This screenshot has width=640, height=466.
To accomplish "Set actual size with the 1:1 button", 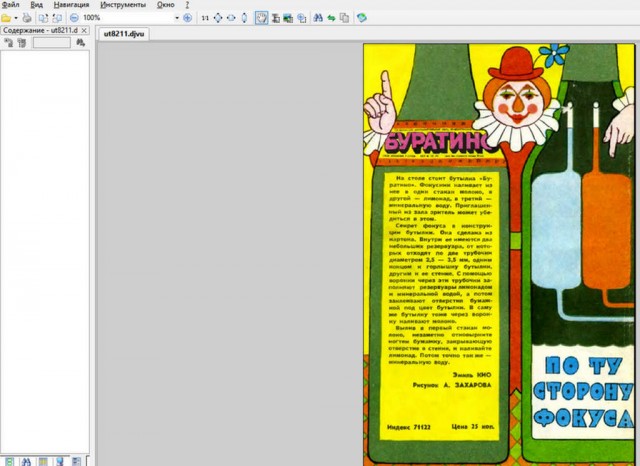I will (205, 18).
